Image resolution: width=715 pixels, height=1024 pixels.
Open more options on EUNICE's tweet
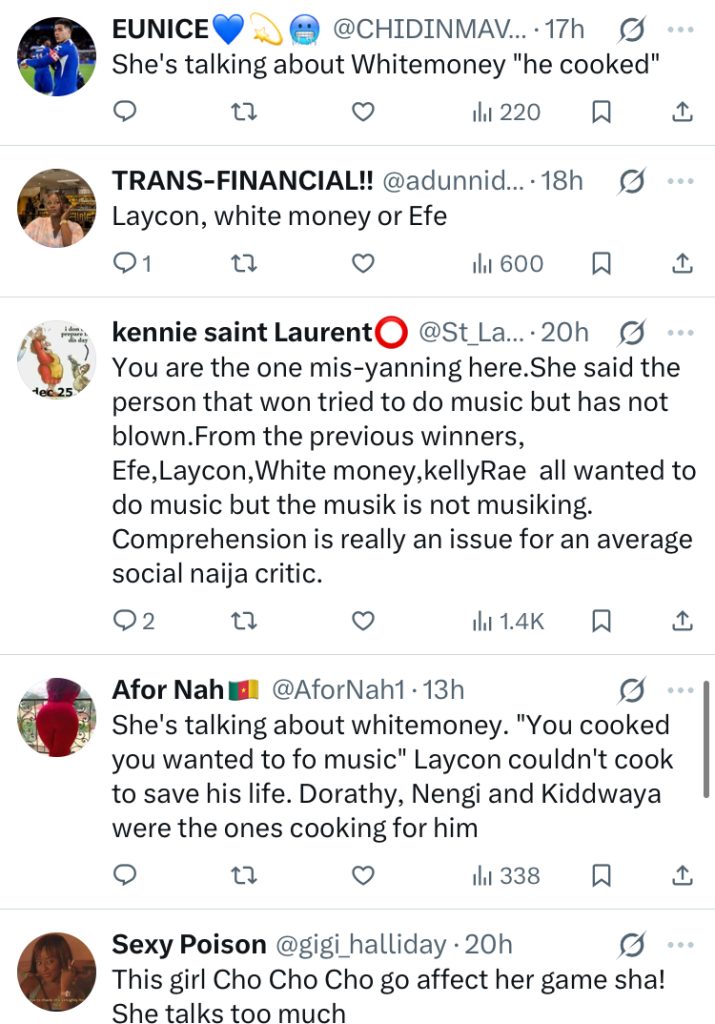tap(680, 30)
